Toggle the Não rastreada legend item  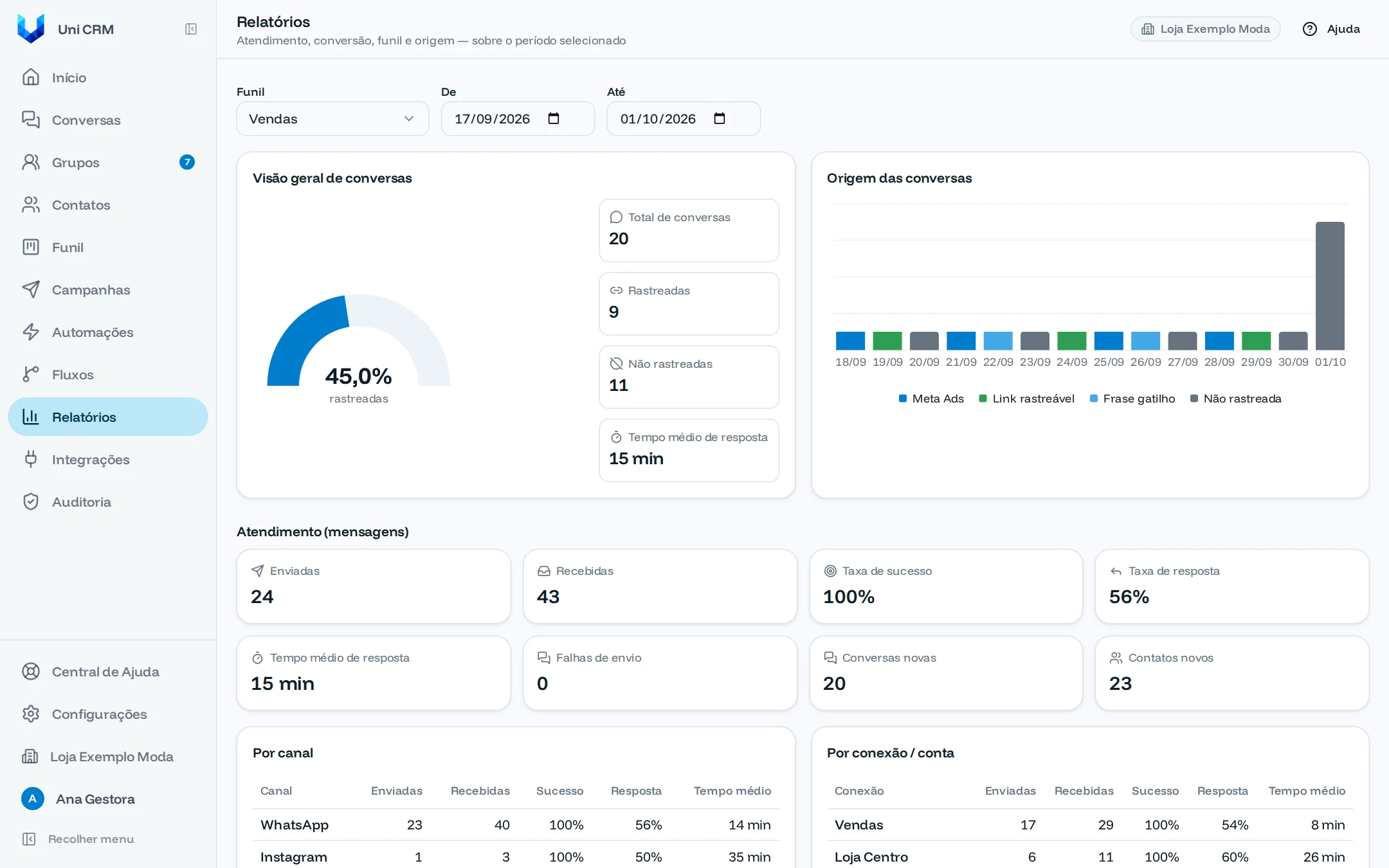click(x=1235, y=399)
